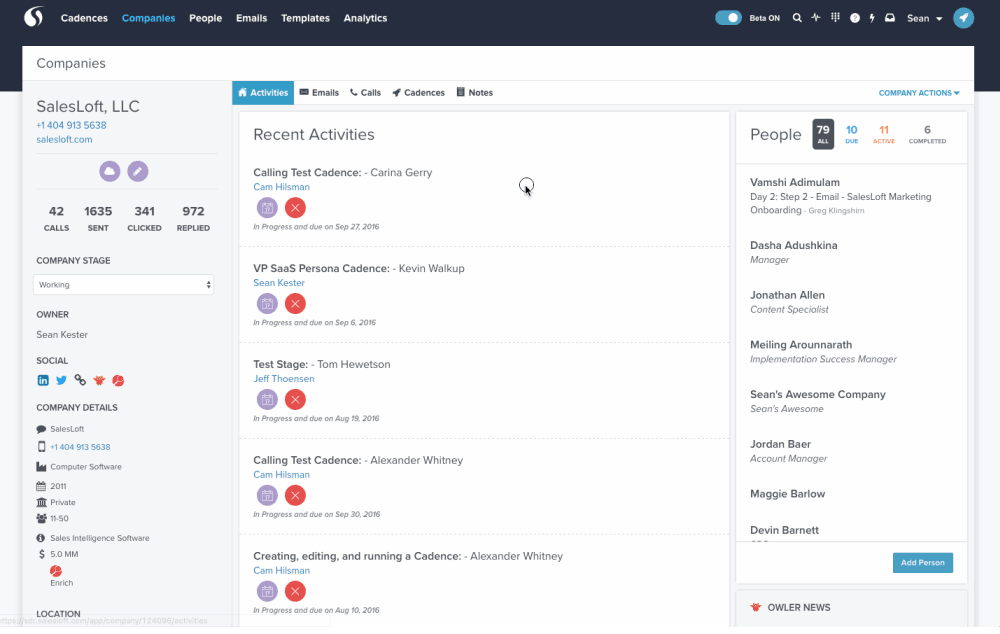The image size is (1000, 634).
Task: Open search with the magnifier icon
Action: (797, 18)
